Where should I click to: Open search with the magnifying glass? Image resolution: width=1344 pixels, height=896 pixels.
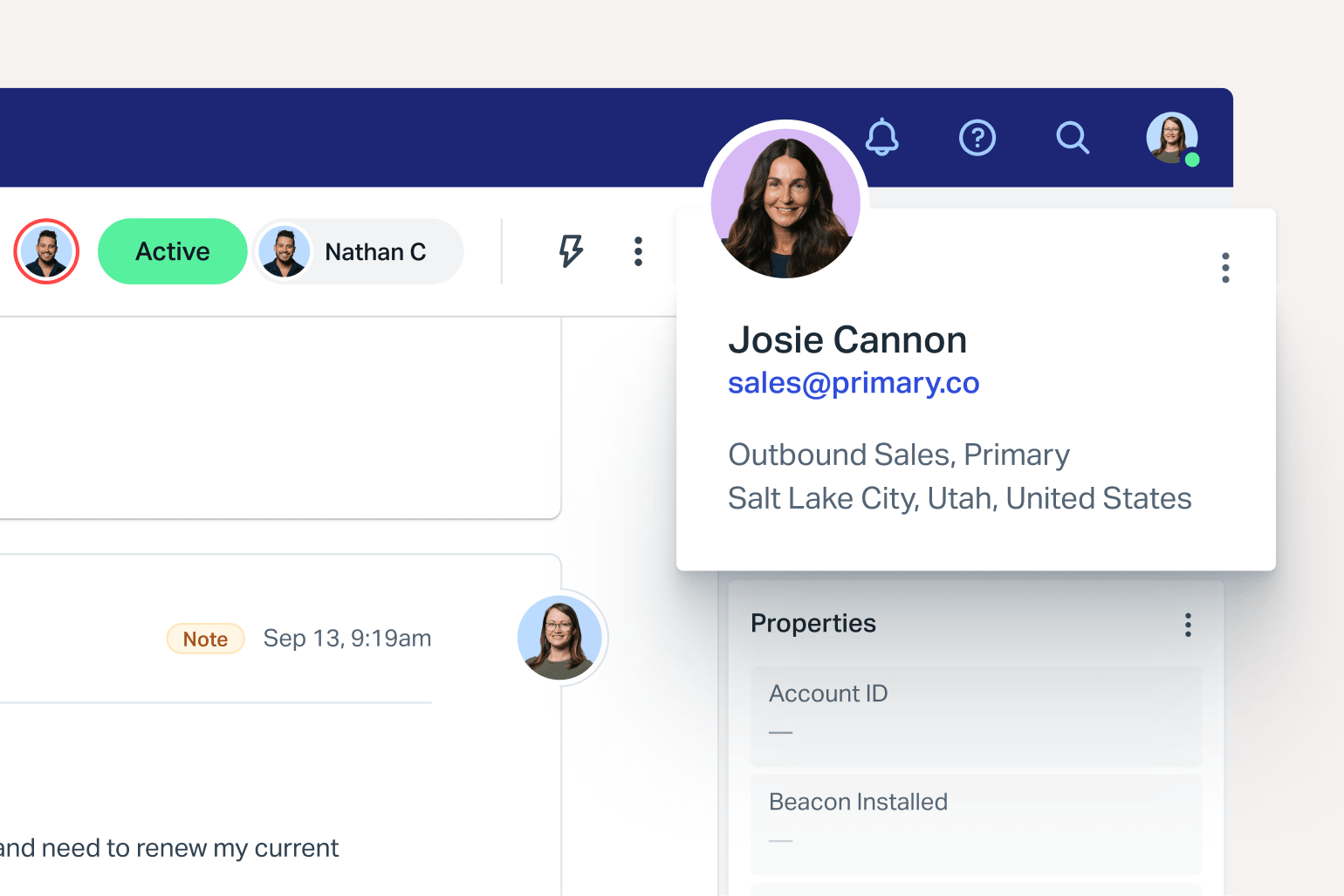click(1072, 138)
